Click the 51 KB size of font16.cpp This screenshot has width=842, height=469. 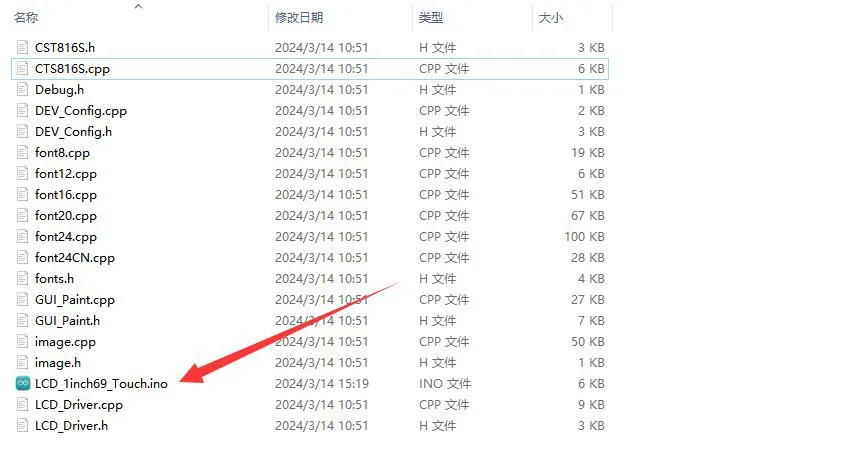[588, 194]
